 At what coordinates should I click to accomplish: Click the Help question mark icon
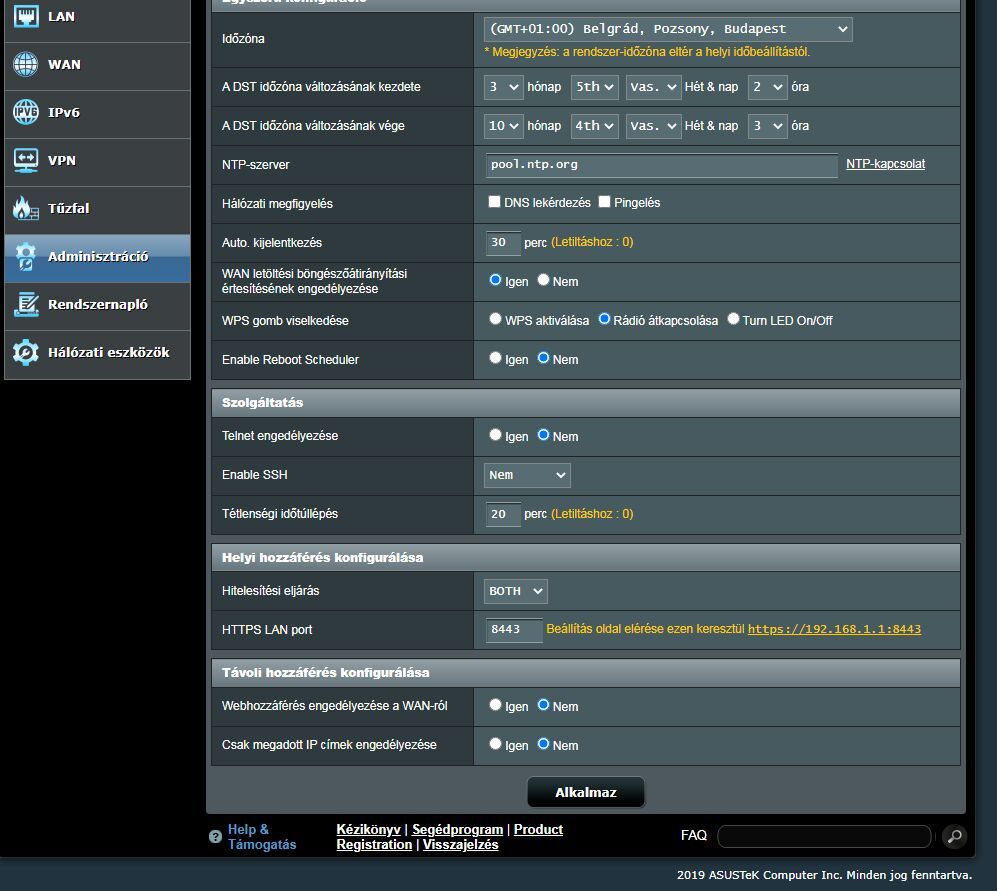tap(215, 837)
